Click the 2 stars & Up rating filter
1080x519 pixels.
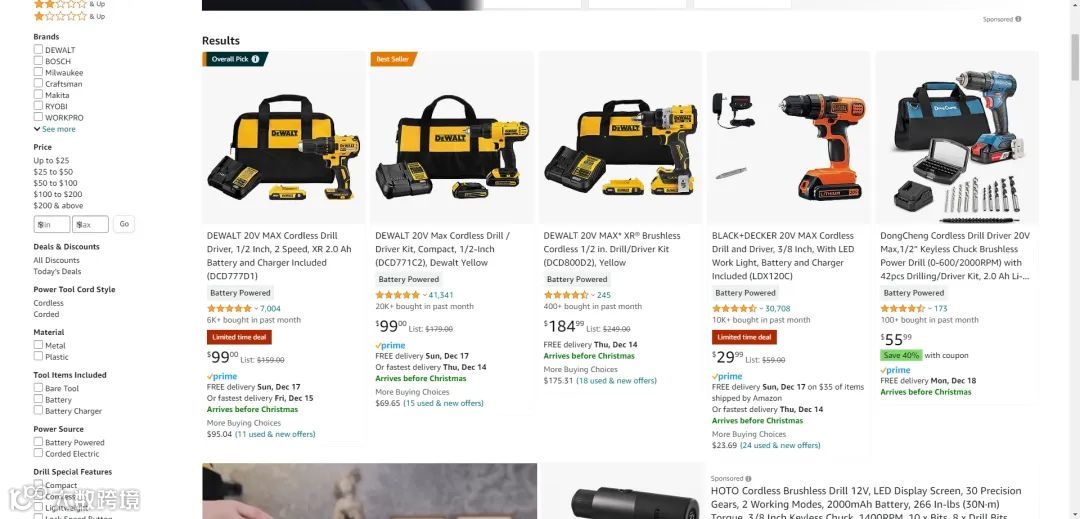[x=69, y=3]
